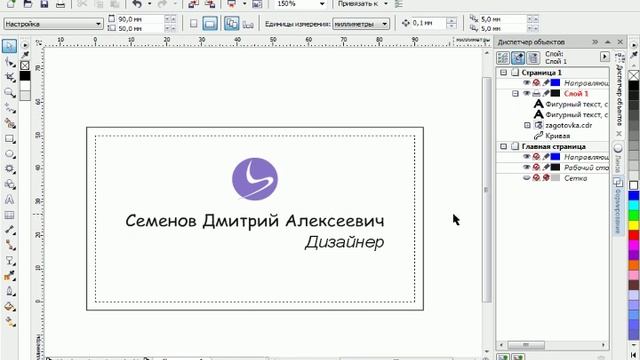This screenshot has width=640, height=360.
Task: Click the Save (floppy disk) icon
Action: (x=44, y=4)
